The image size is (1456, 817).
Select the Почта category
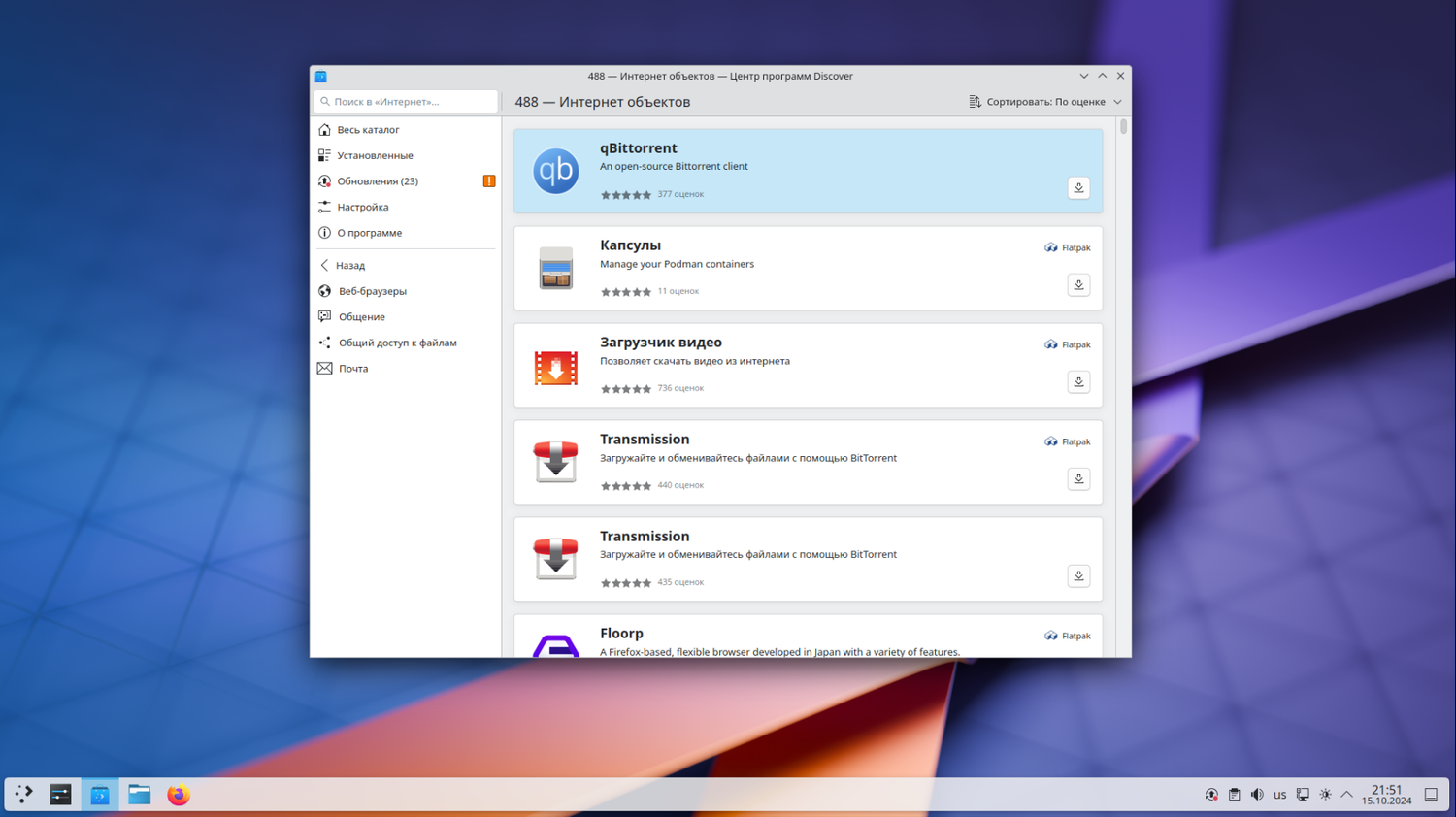coord(406,369)
